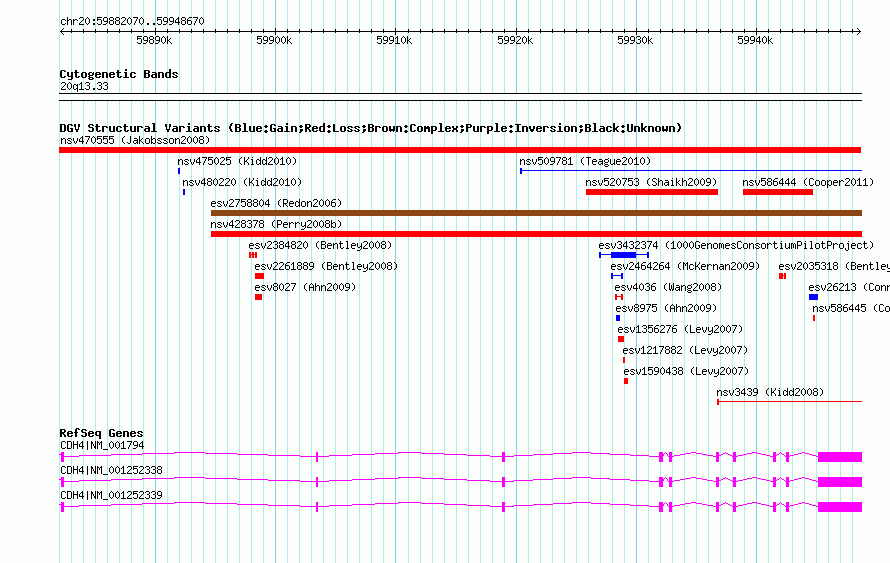Select the blue esv26213 gain glyph
This screenshot has height=563, width=890.
(813, 297)
